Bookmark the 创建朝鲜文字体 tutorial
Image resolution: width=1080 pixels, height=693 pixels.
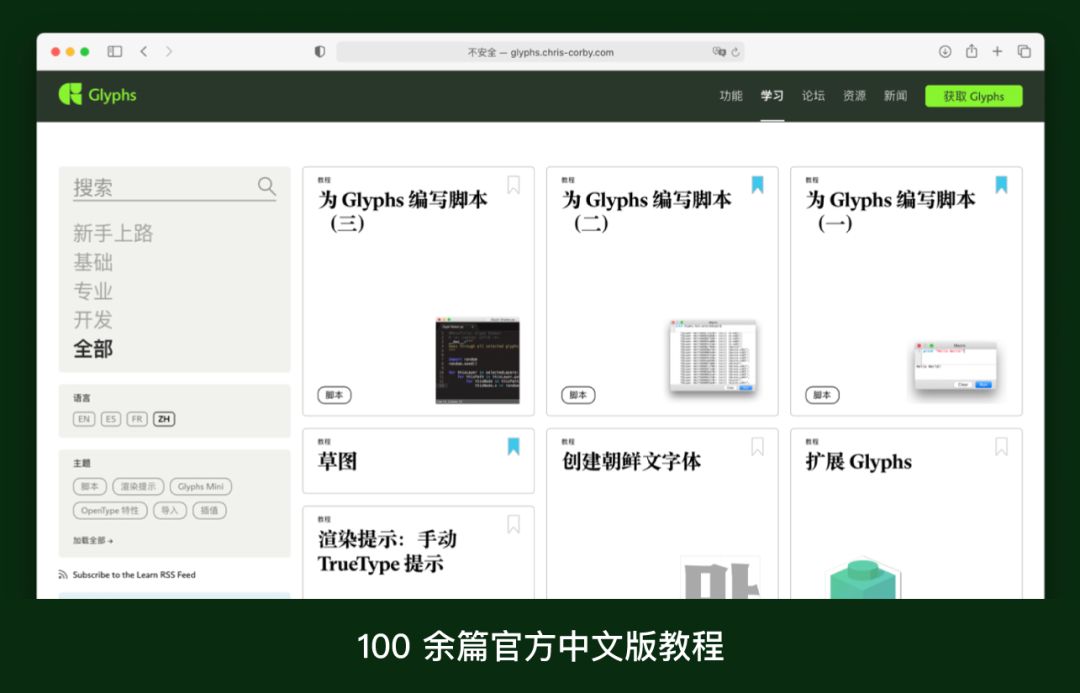757,448
